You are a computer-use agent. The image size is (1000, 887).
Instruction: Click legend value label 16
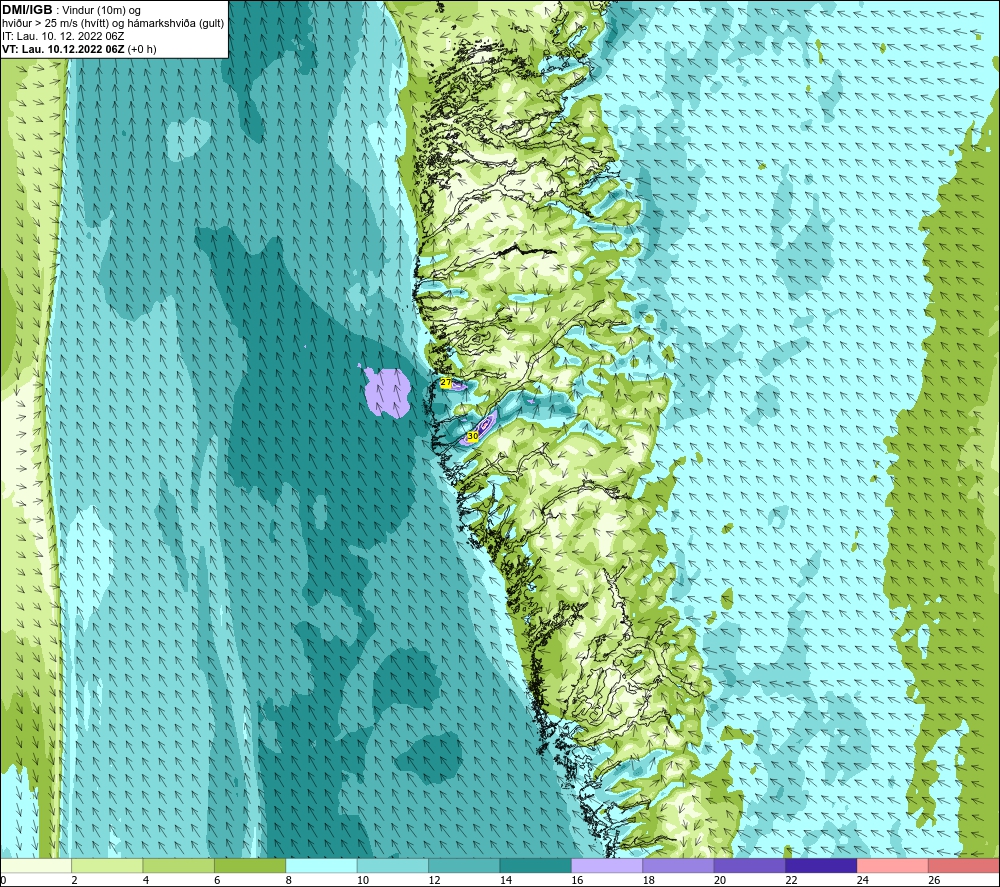pos(577,880)
